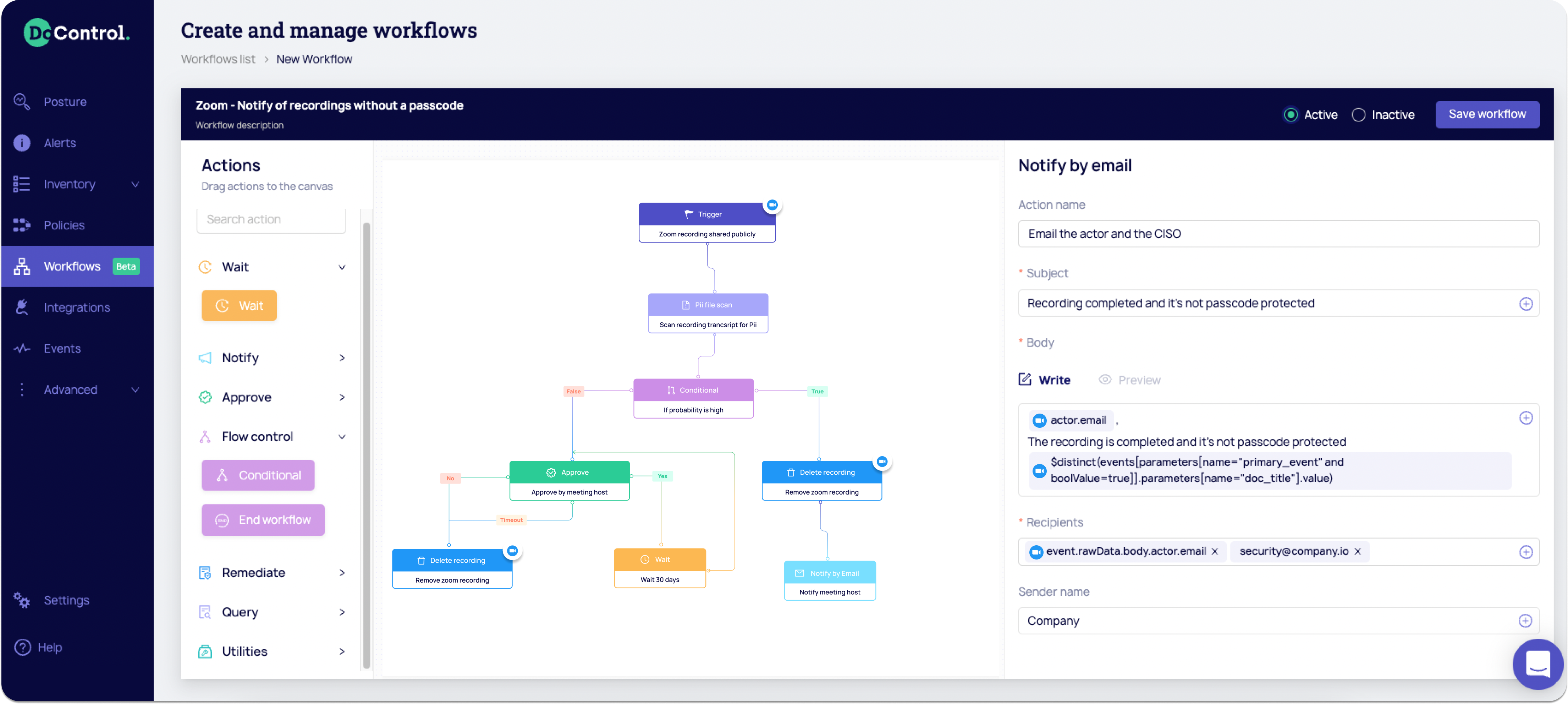Select the Conditional node on canvas
Screen dimensions: 1568x704
693,399
